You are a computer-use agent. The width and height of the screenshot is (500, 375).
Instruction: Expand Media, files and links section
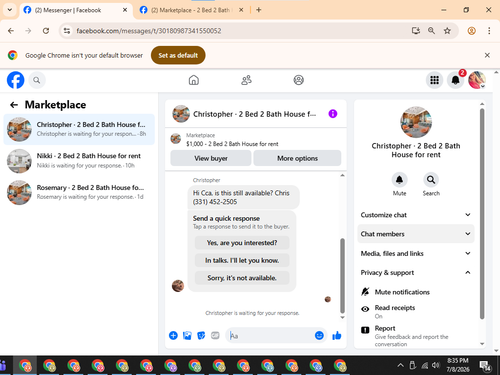click(x=416, y=253)
